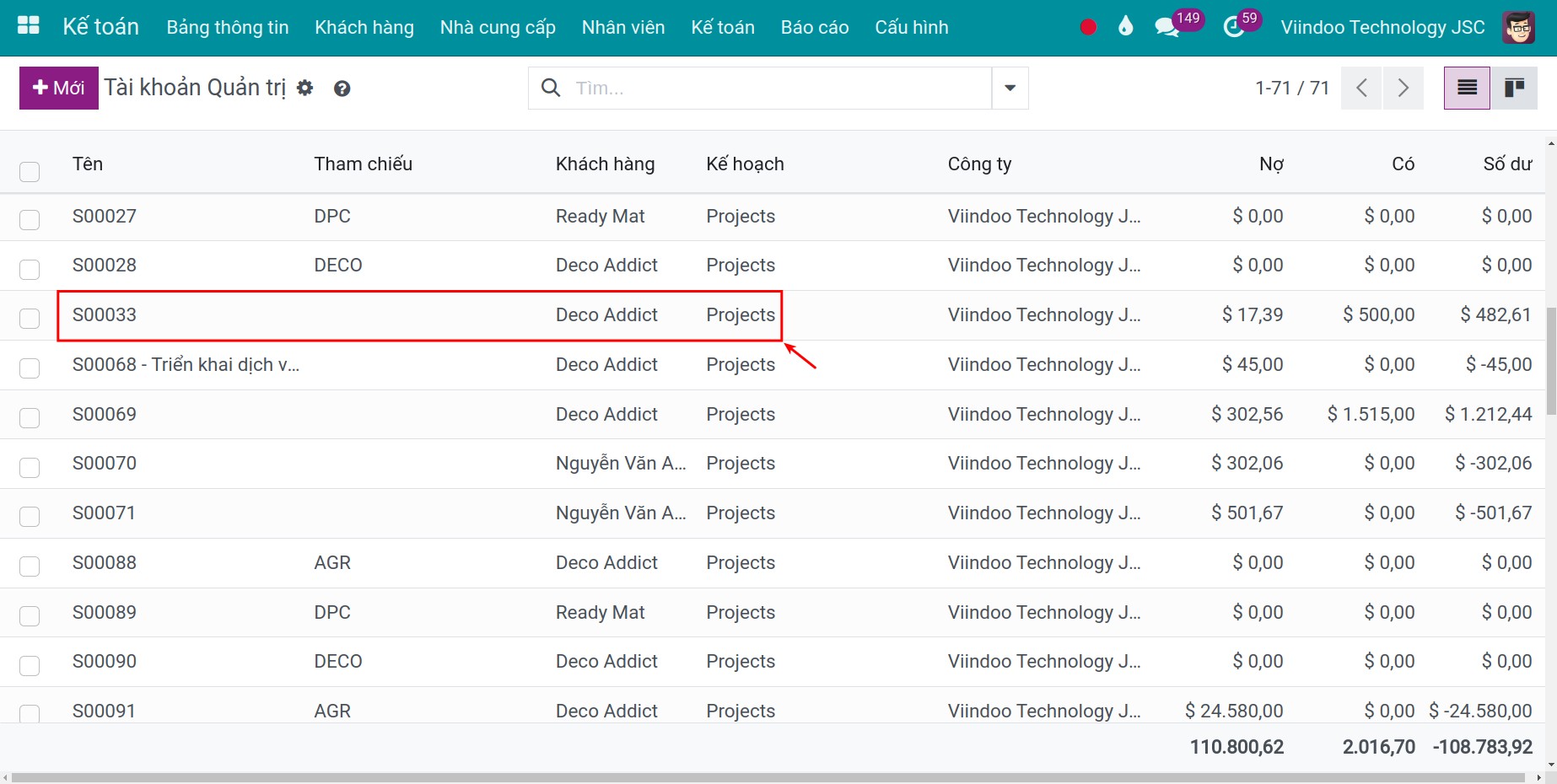Check the box for row S00028

30,269
